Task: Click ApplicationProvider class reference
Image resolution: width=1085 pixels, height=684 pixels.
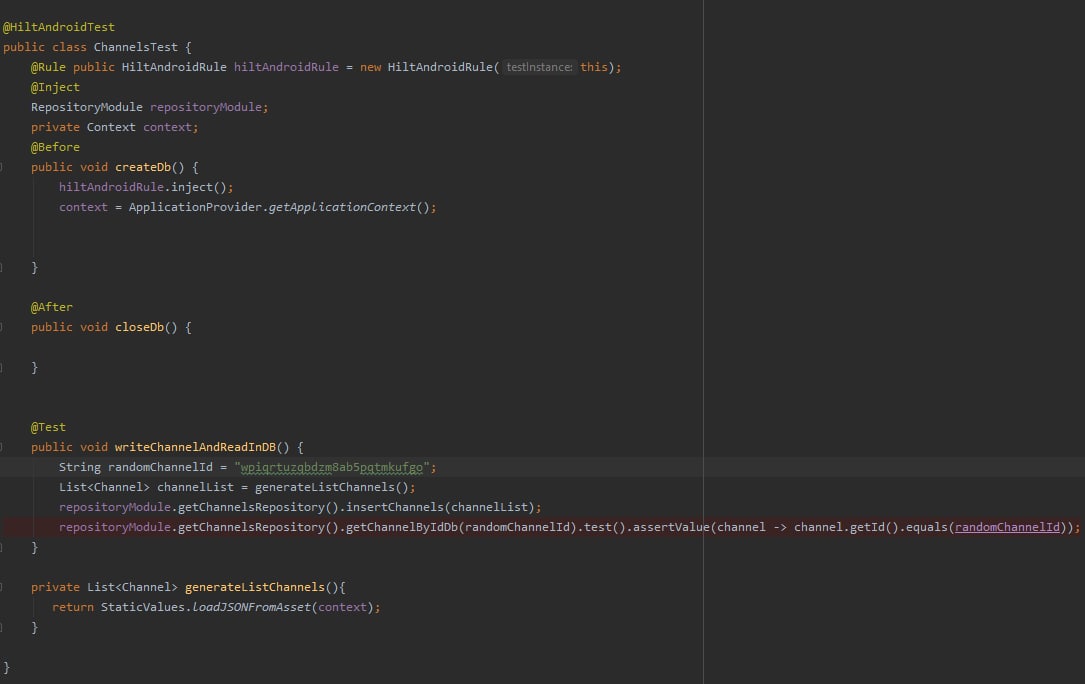Action: coord(195,208)
